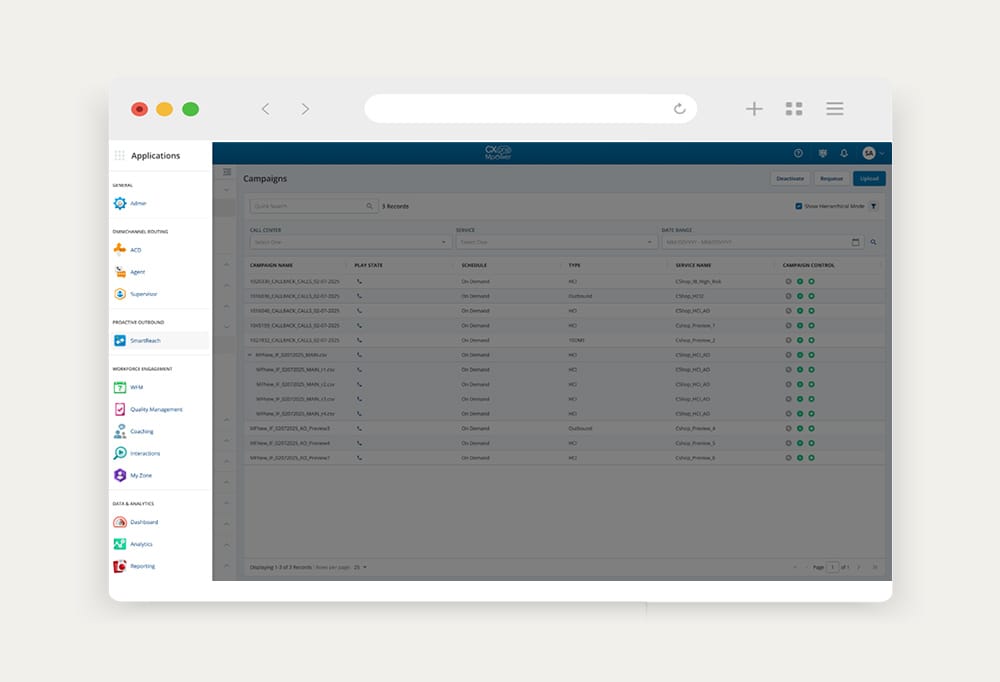Select SmartReach in Applications menu
The width and height of the screenshot is (1000, 682).
pos(144,341)
